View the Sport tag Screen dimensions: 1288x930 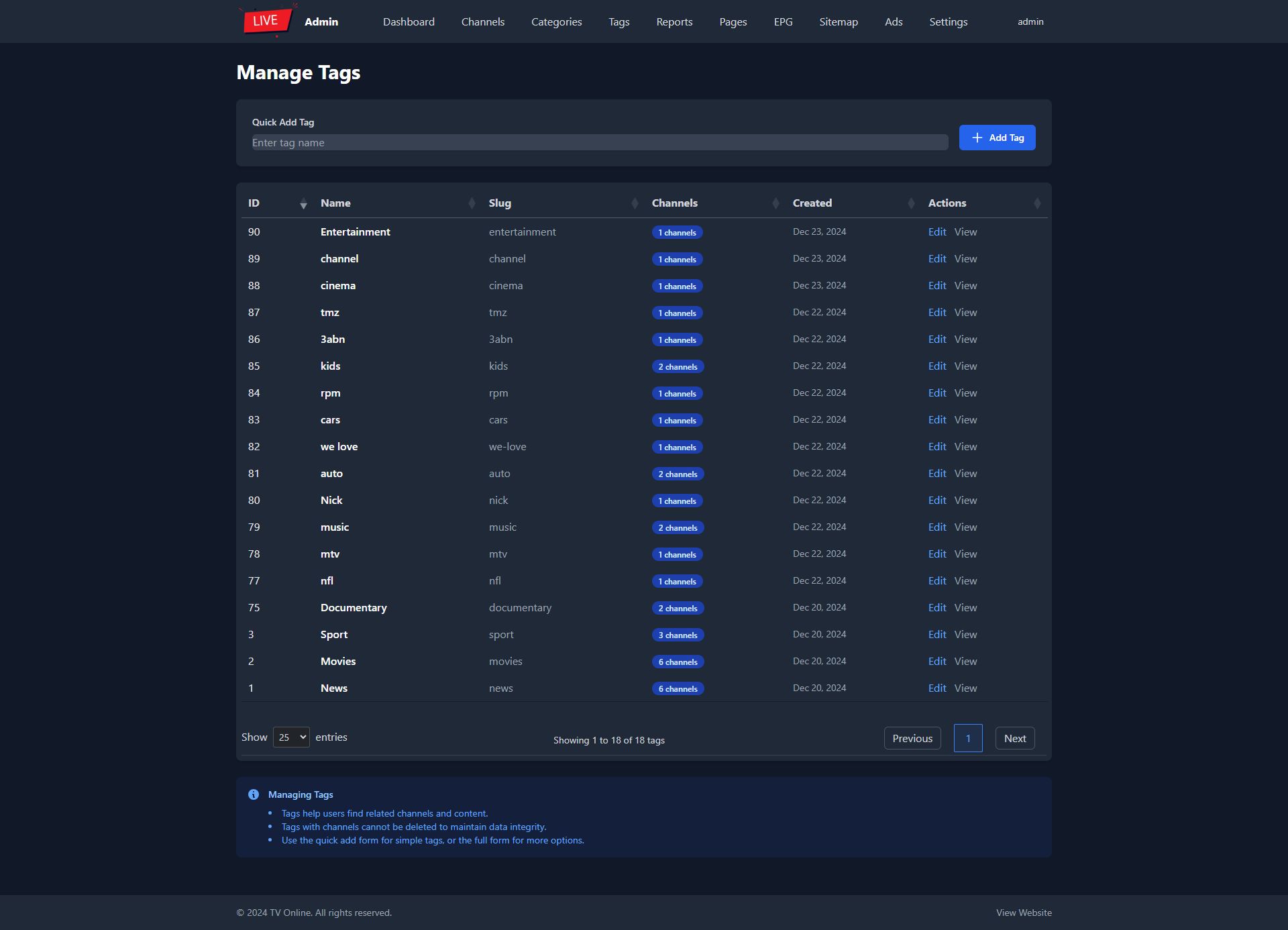[x=965, y=634]
